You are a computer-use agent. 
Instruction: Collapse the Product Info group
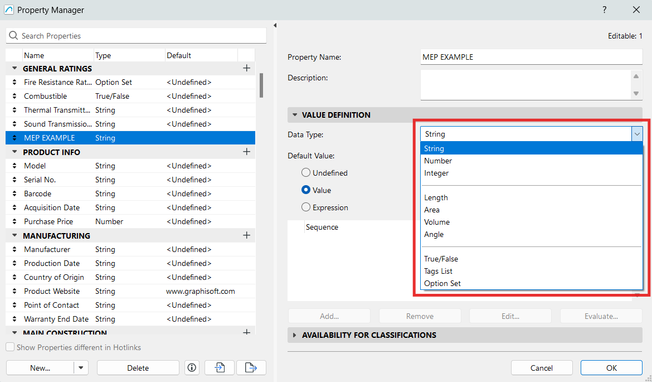point(15,152)
